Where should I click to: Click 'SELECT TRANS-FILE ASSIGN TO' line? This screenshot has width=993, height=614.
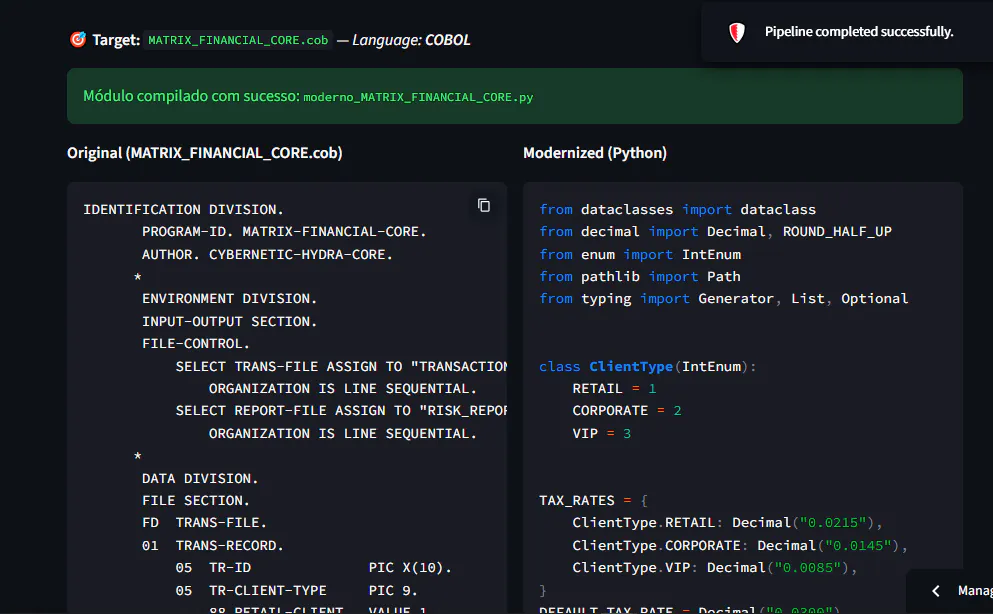point(341,367)
